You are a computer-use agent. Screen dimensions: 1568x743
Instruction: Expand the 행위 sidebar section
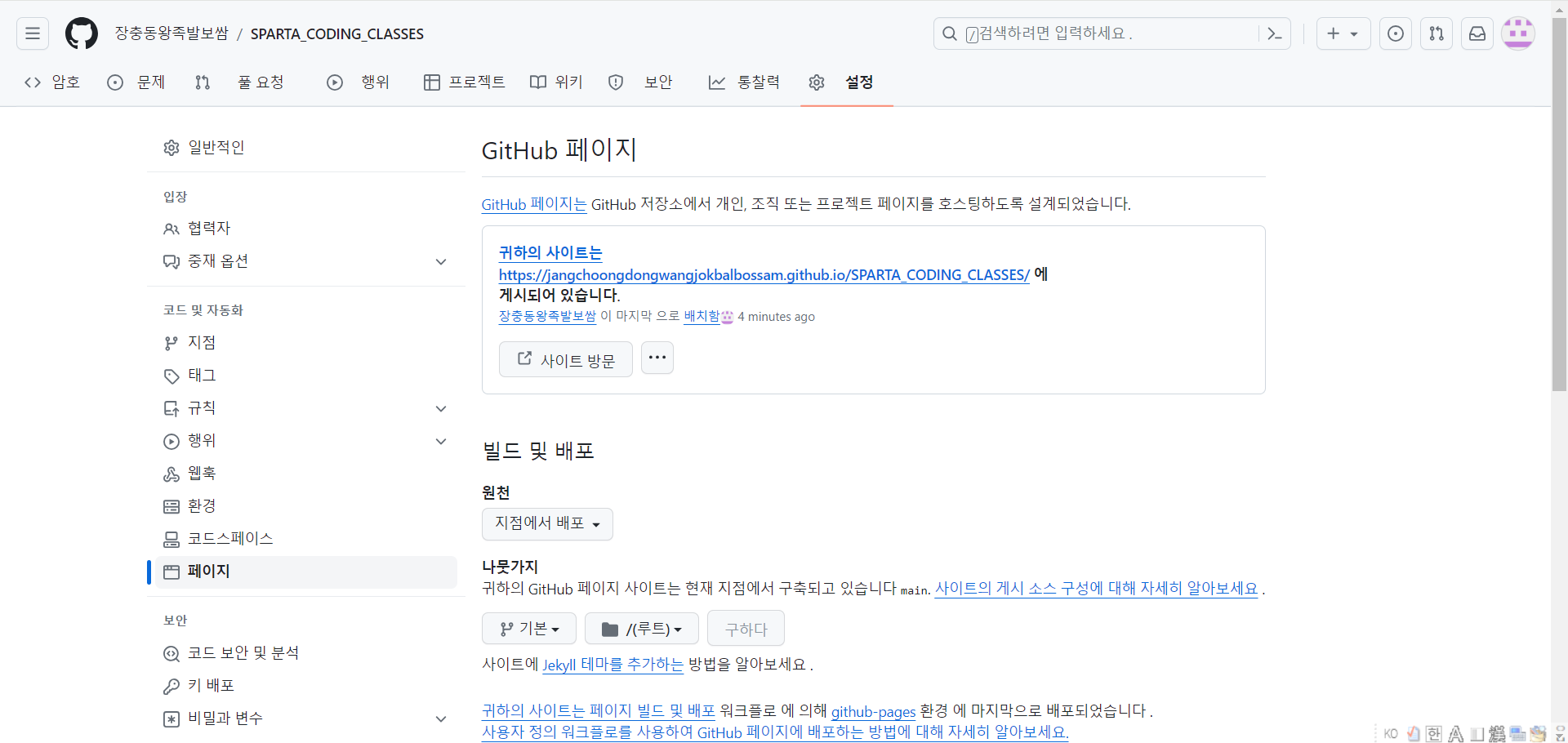pos(441,441)
